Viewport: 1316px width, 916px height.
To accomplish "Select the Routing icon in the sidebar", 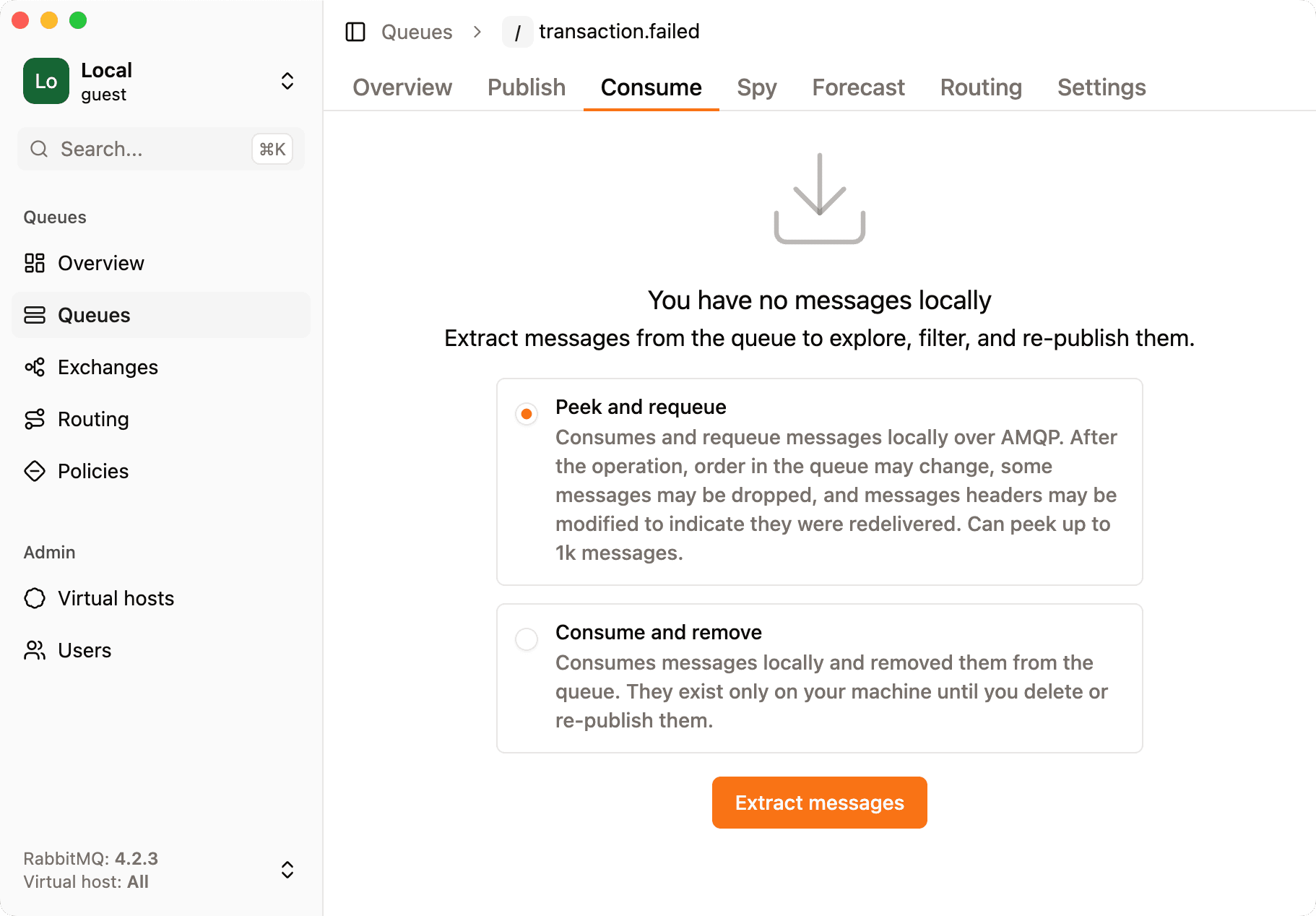I will tap(34, 419).
